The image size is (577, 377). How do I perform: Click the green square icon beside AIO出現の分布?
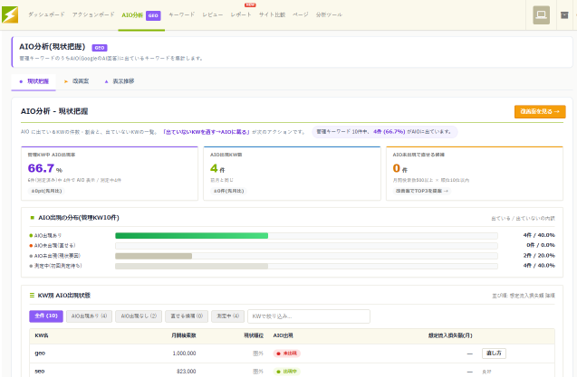tap(32, 218)
